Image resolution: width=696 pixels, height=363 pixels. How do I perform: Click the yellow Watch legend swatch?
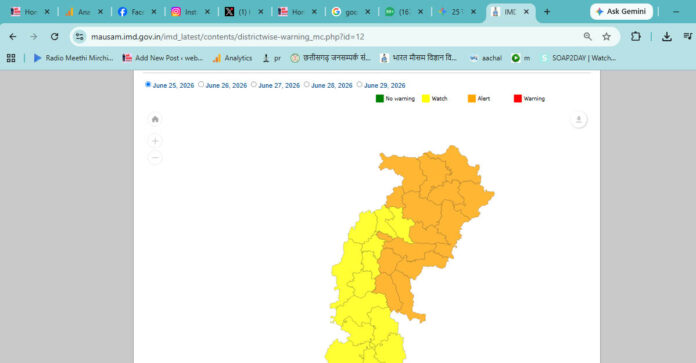coord(426,99)
